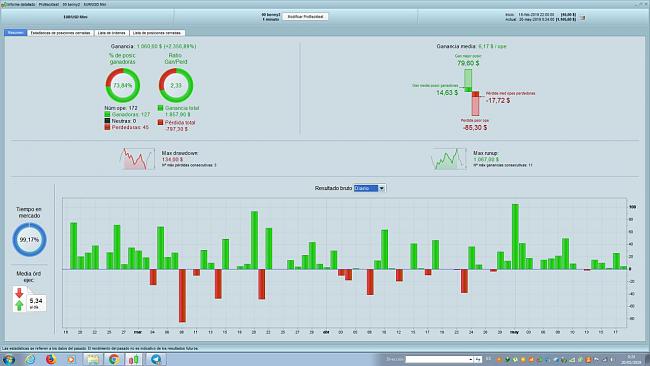Viewport: 650px width, 366px height.
Task: Click the red Perdedoras legend square
Action: click(x=107, y=127)
